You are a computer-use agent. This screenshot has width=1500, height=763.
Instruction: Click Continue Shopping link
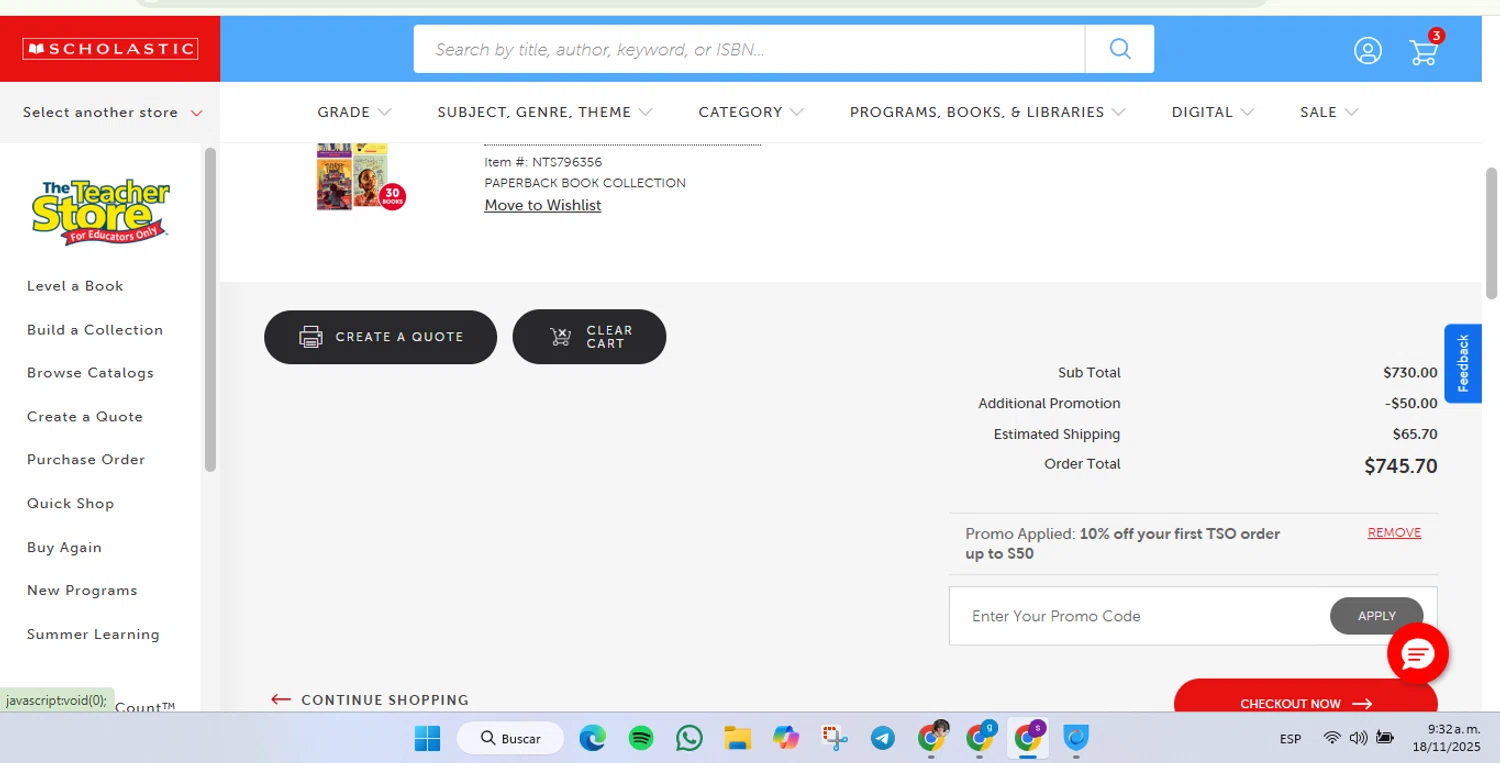(370, 700)
